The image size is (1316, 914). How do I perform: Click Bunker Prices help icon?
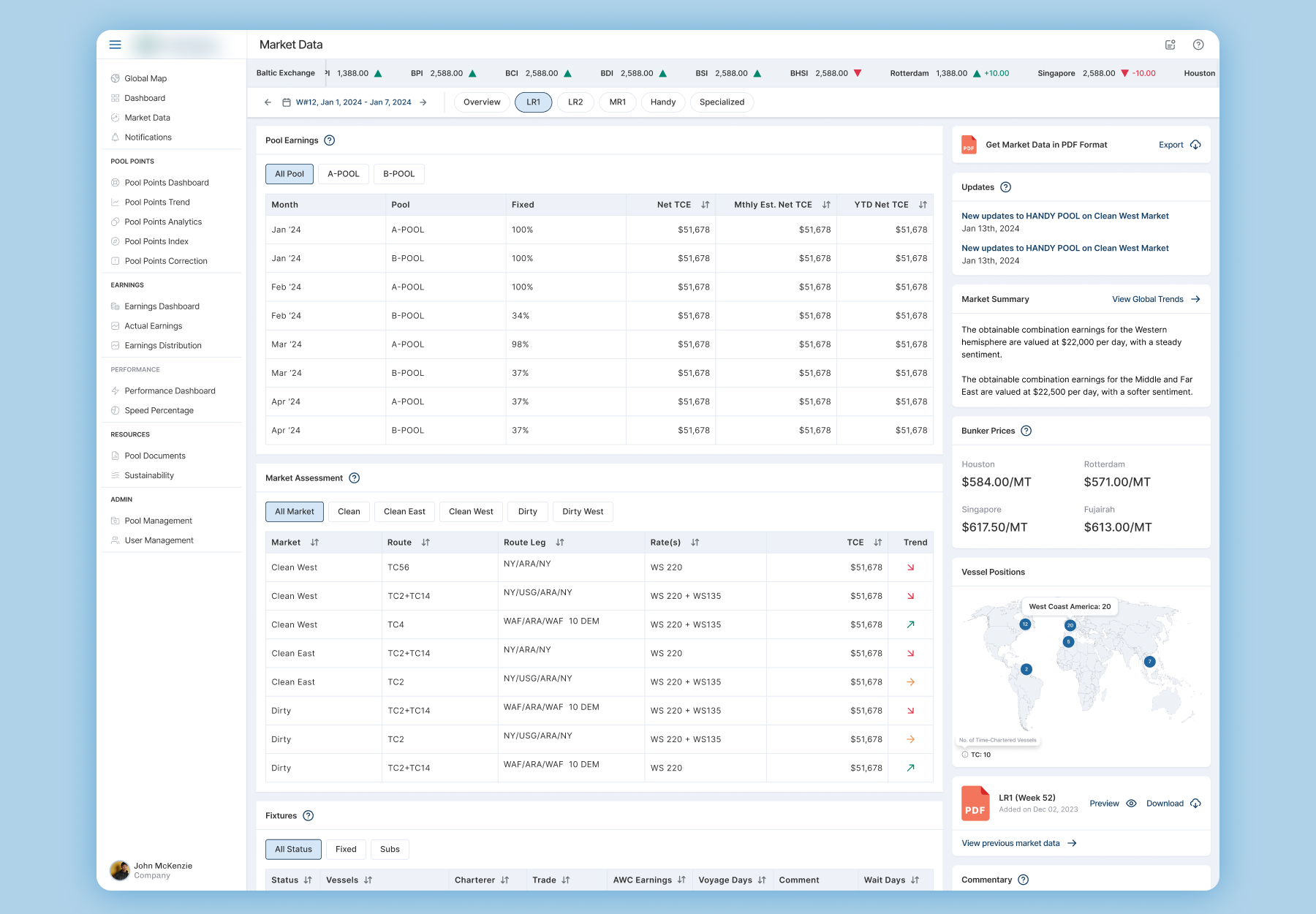pos(1026,431)
